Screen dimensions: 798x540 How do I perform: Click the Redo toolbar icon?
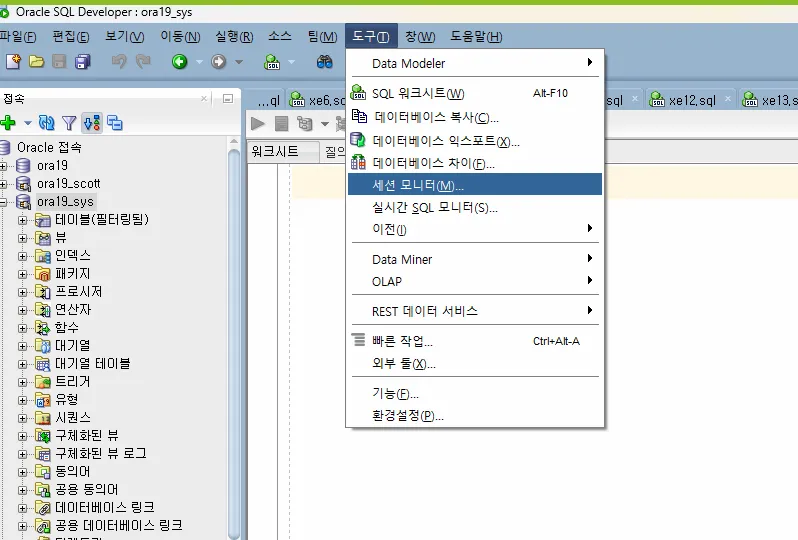(144, 62)
